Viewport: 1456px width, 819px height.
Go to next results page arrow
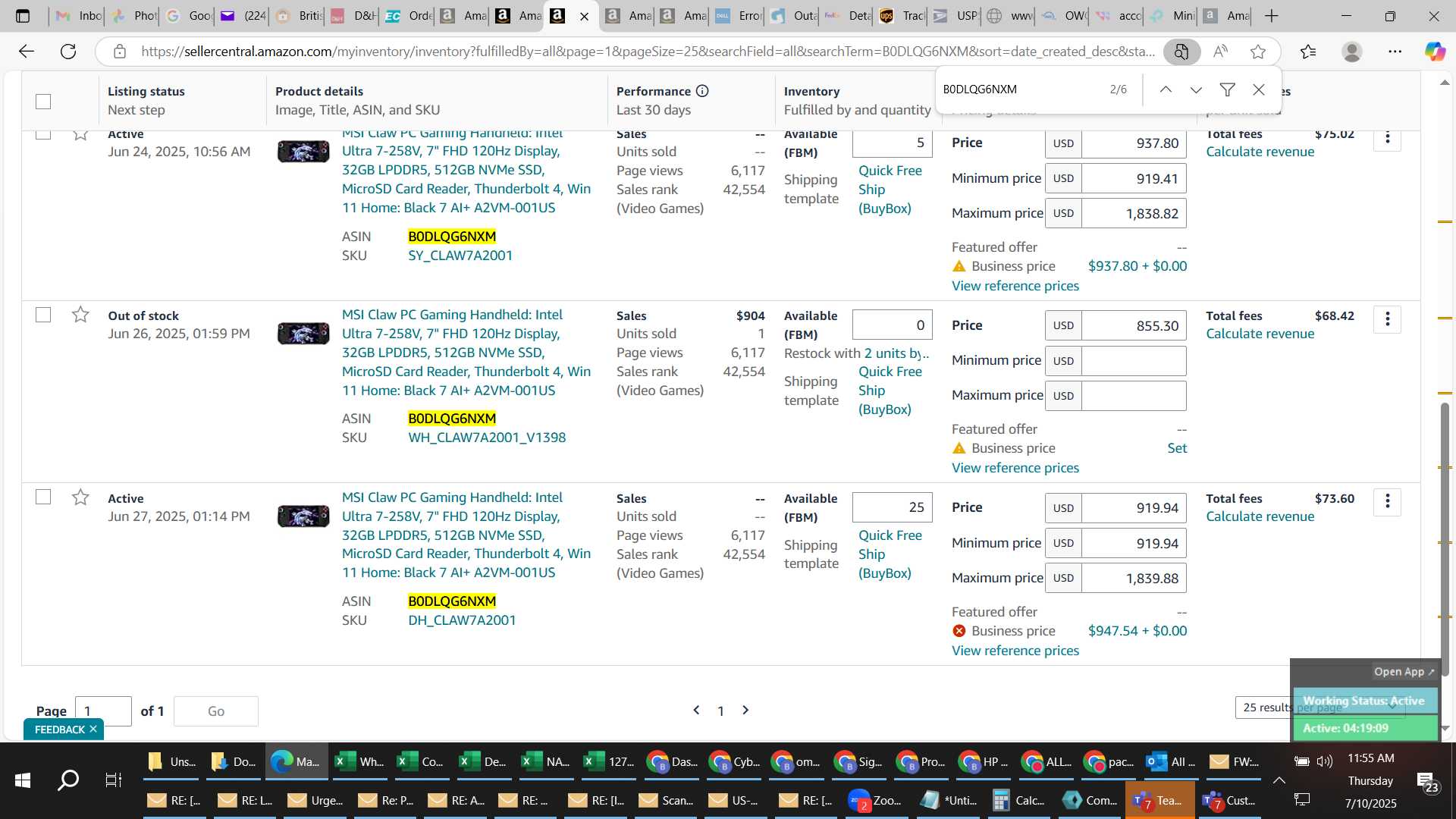pos(745,711)
